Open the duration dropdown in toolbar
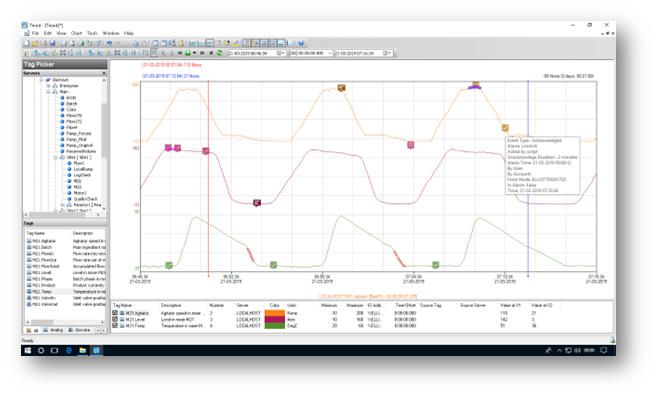The height and width of the screenshot is (398, 658). tap(329, 53)
